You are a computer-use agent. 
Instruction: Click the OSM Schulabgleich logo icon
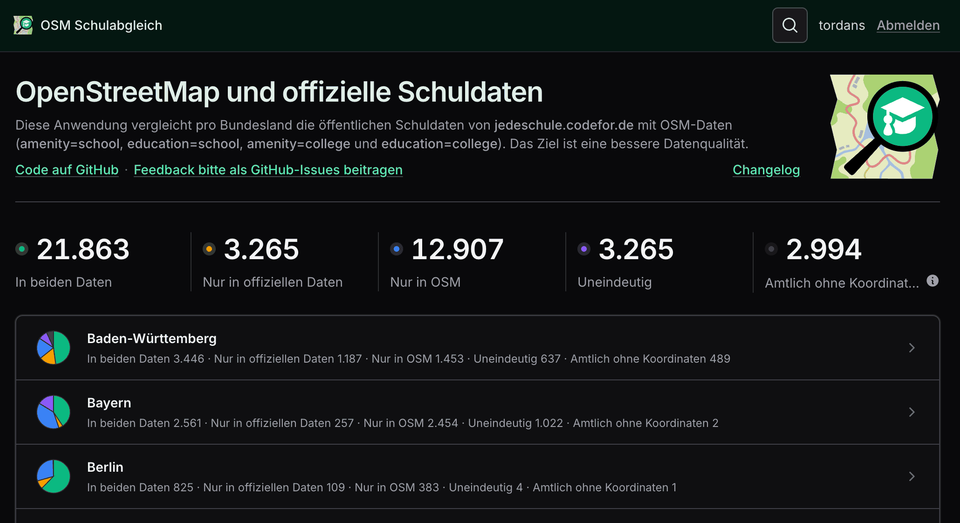tap(23, 25)
